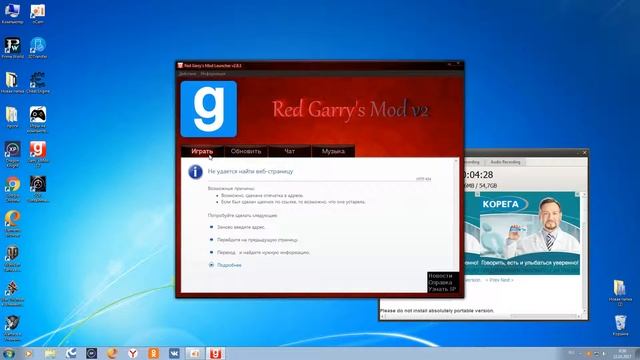Viewport: 640px width, 360px height.
Task: Click the blue Garry's Mod g logo
Action: [209, 109]
